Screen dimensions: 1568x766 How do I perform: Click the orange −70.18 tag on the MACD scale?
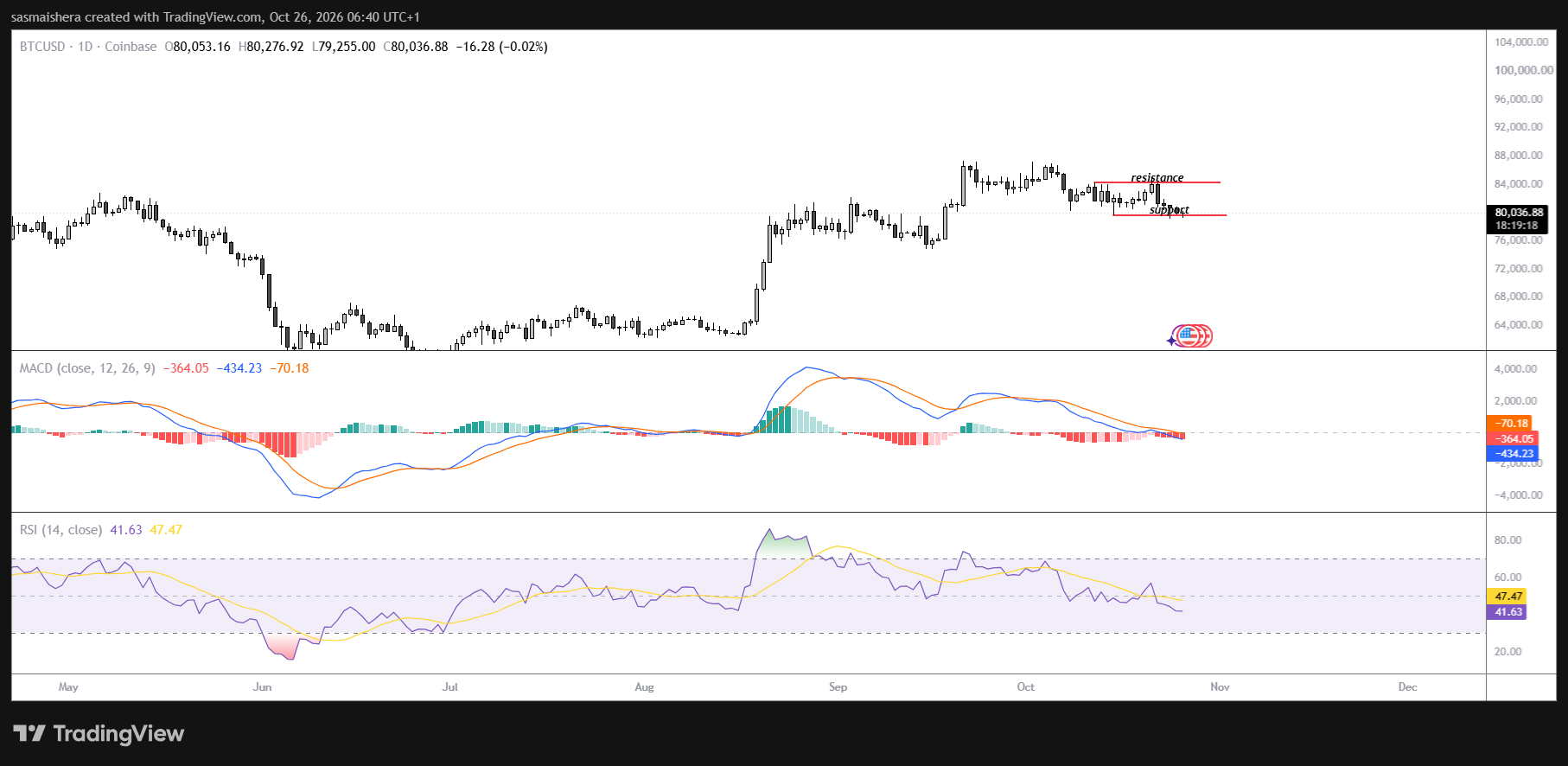[1510, 424]
